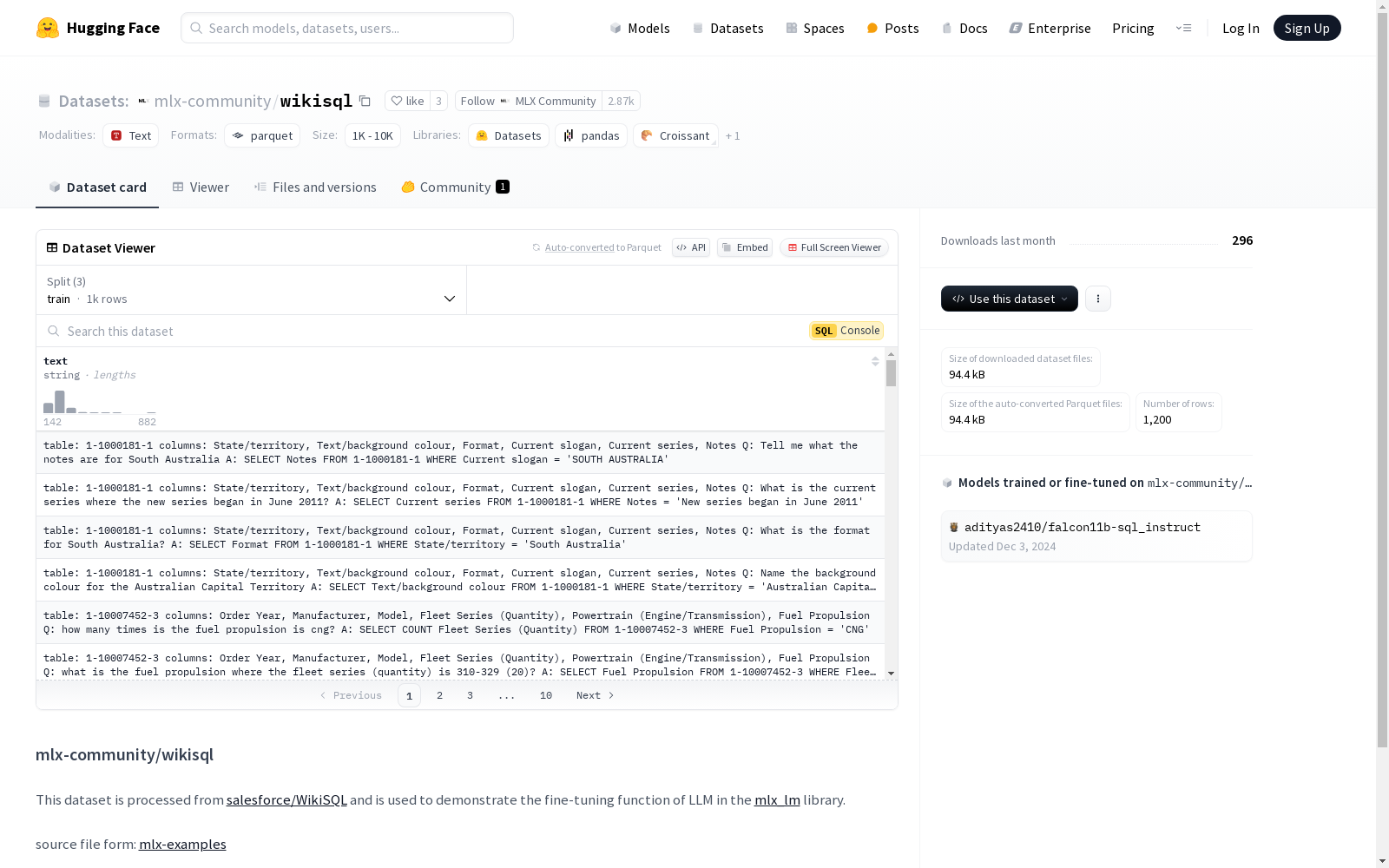1389x868 pixels.
Task: Click the Text modality tag
Action: pos(131,135)
